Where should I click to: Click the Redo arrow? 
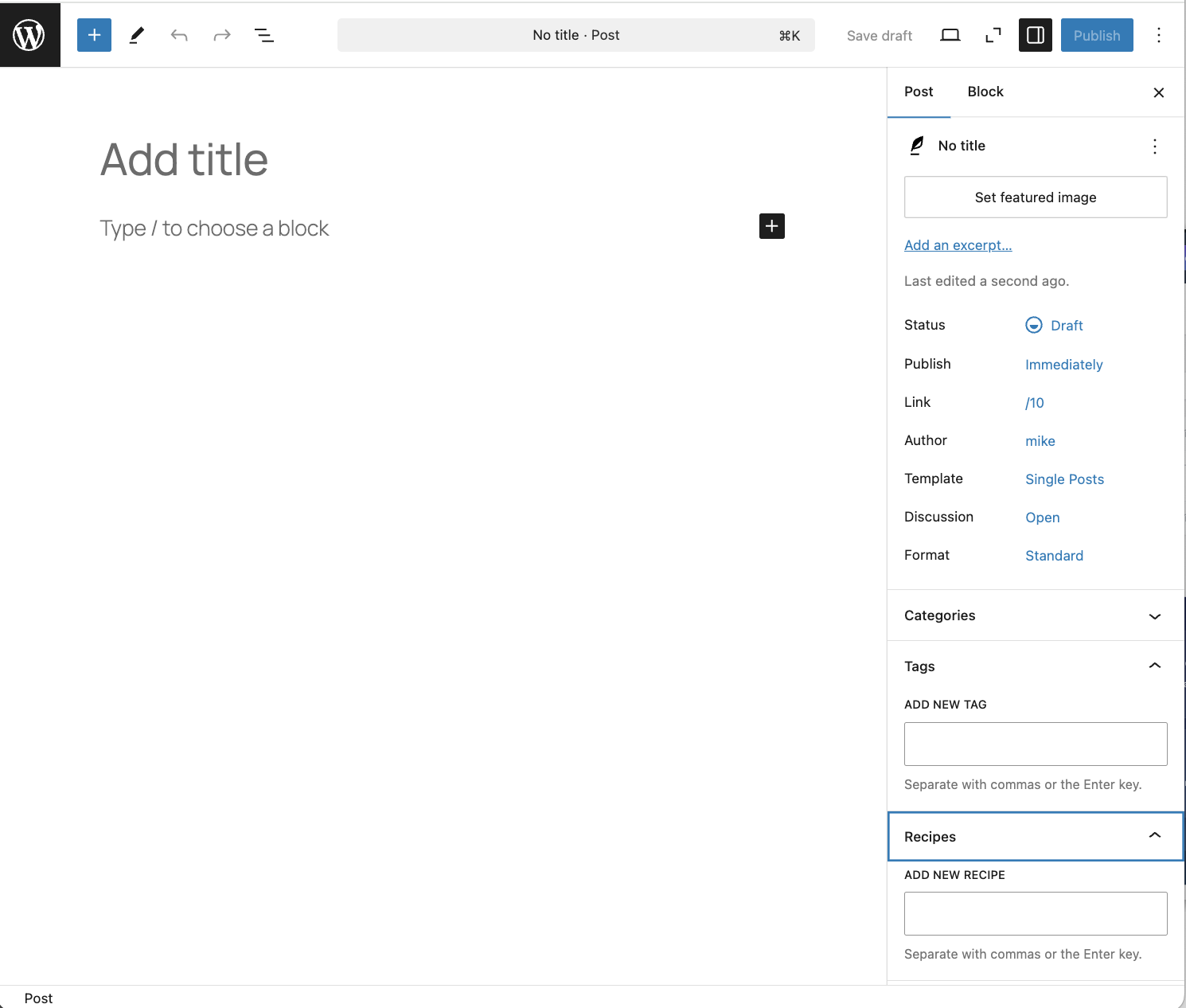221,35
